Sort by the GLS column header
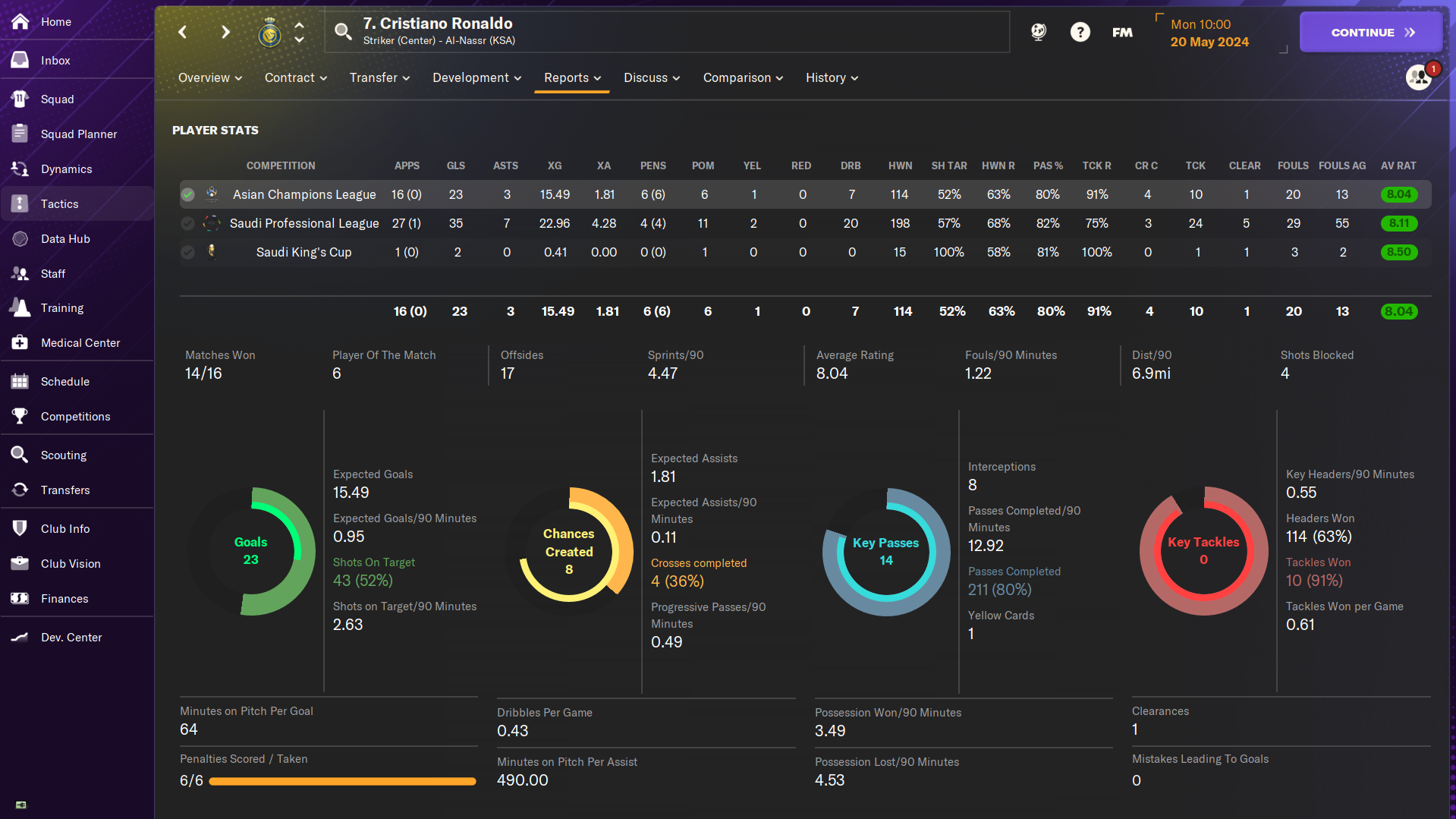 [x=456, y=165]
